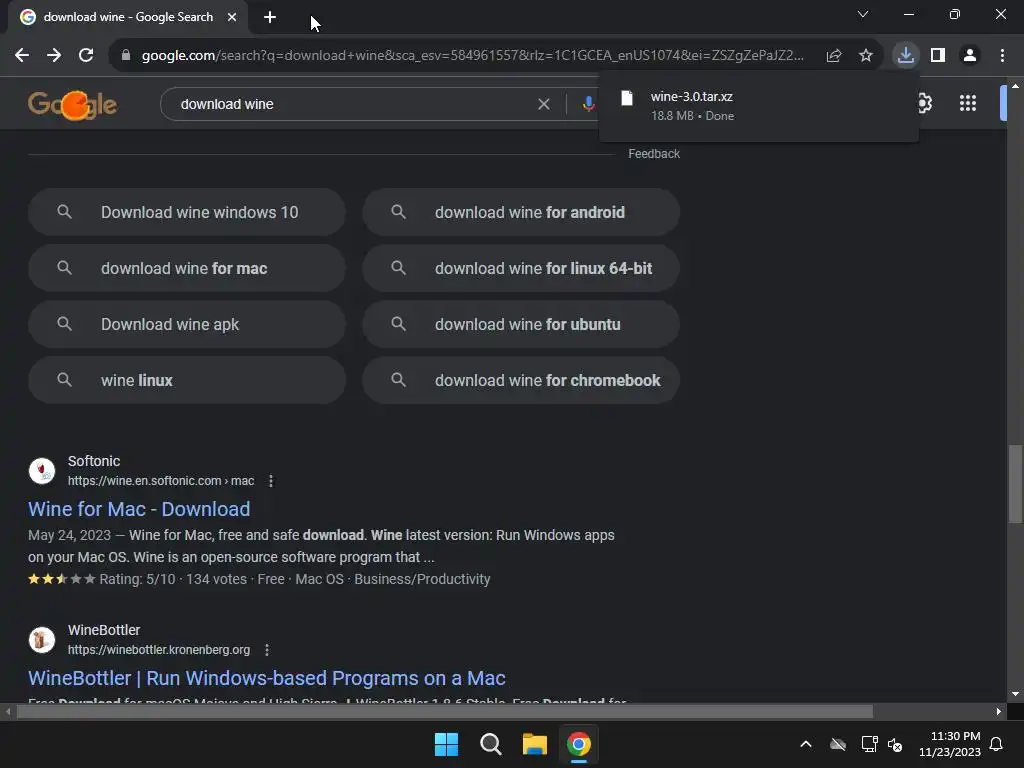
Task: Open more options for the WineBottler result
Action: (267, 650)
